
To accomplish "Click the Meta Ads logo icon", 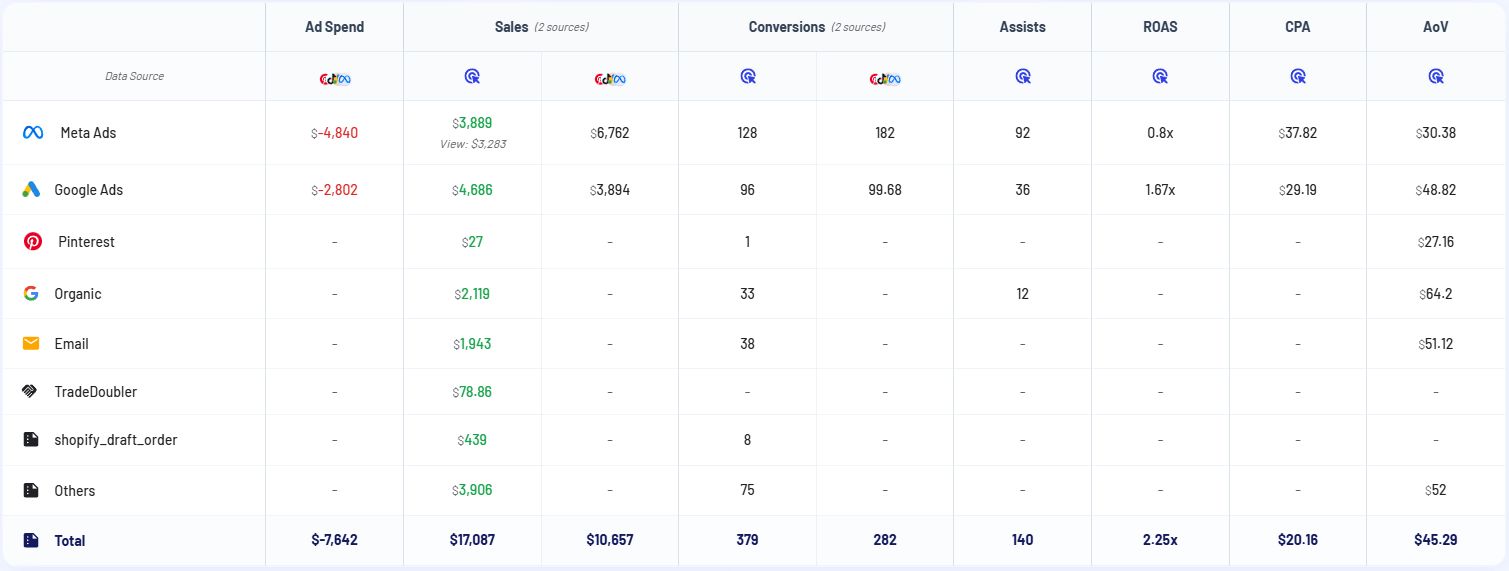I will [32, 133].
